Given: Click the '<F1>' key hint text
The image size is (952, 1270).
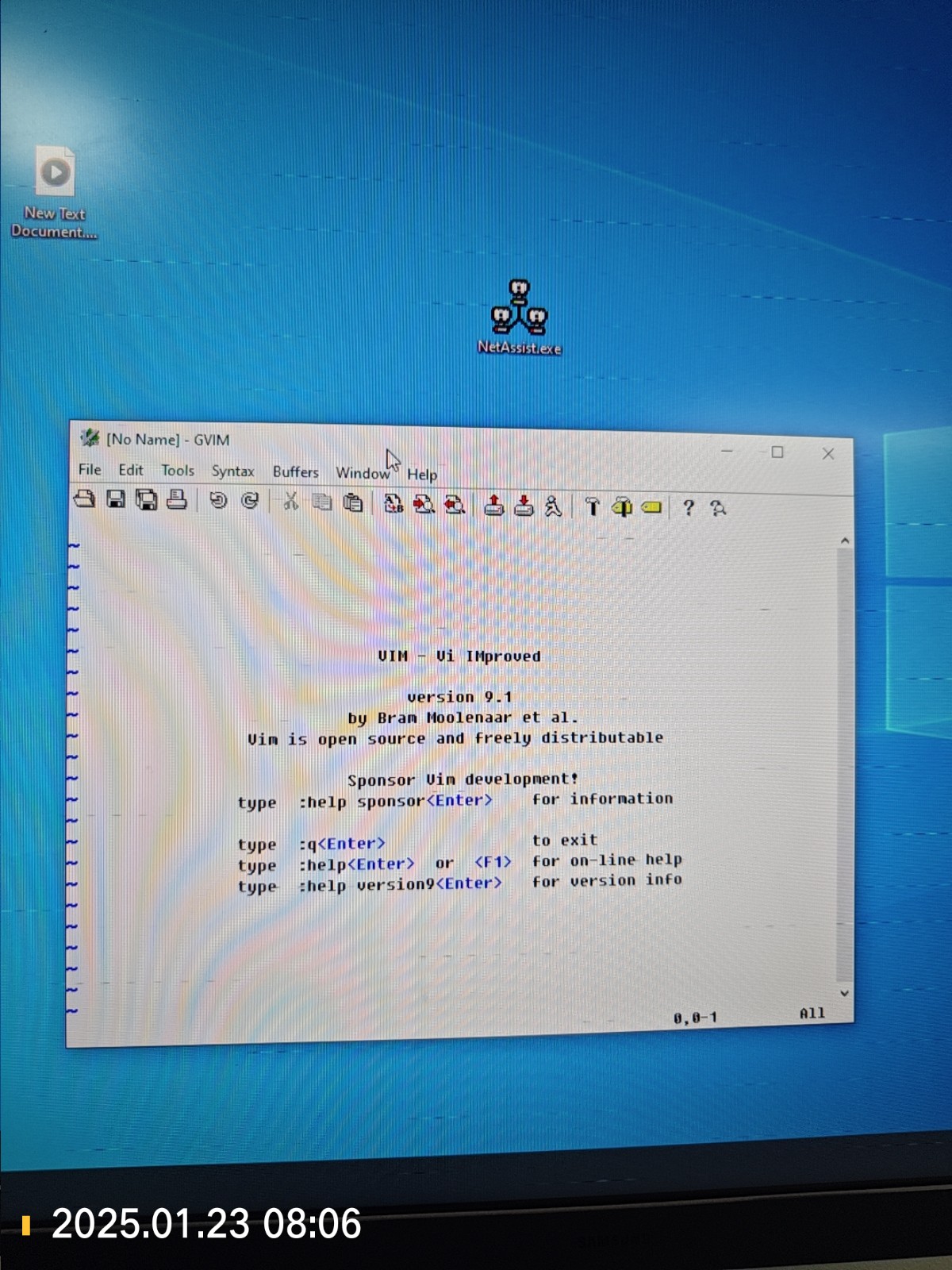Looking at the screenshot, I should pyautogui.click(x=493, y=862).
